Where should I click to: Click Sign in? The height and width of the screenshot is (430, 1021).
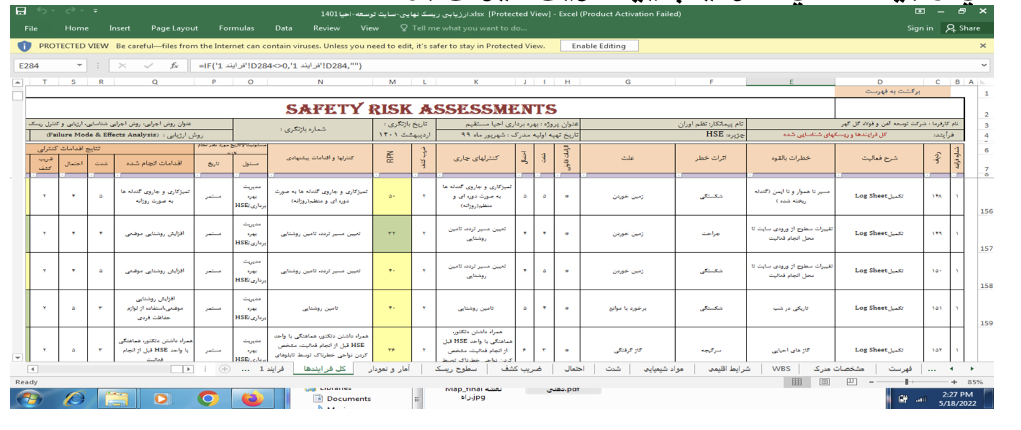tap(919, 28)
